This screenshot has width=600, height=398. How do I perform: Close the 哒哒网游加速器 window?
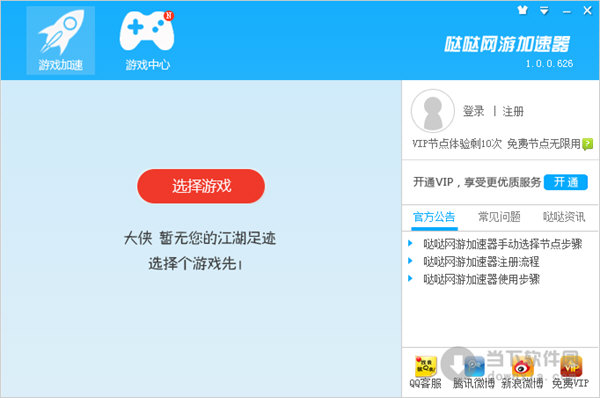coord(587,10)
